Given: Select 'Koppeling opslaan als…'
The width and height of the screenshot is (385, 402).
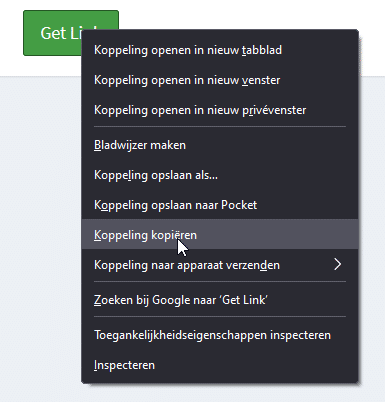Looking at the screenshot, I should point(220,175).
